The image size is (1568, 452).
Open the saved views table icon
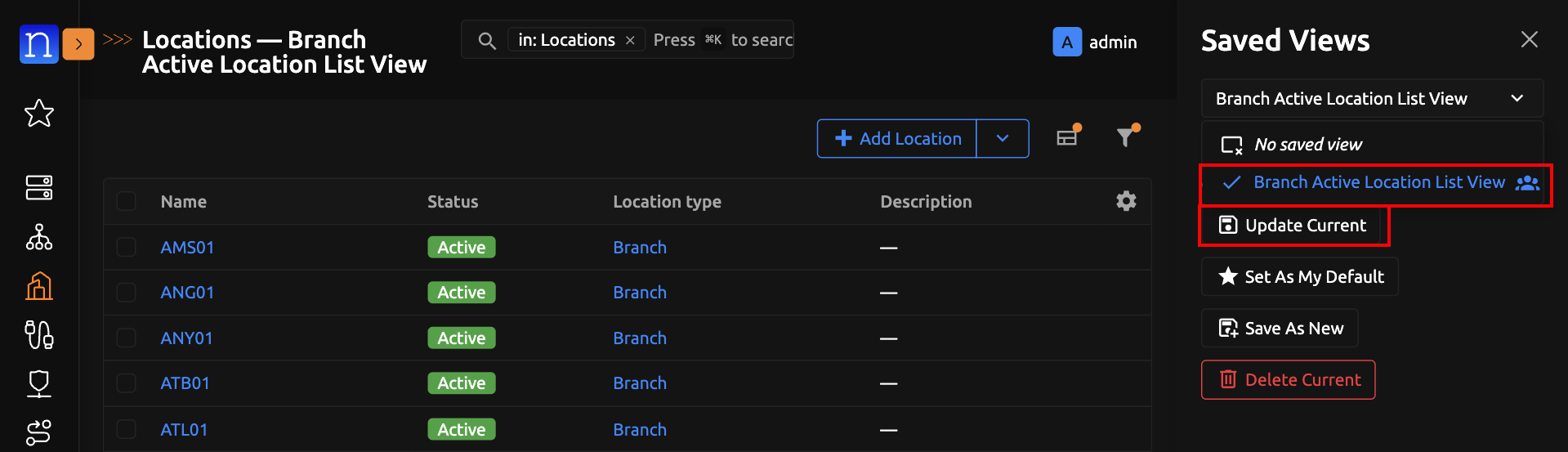[1067, 137]
